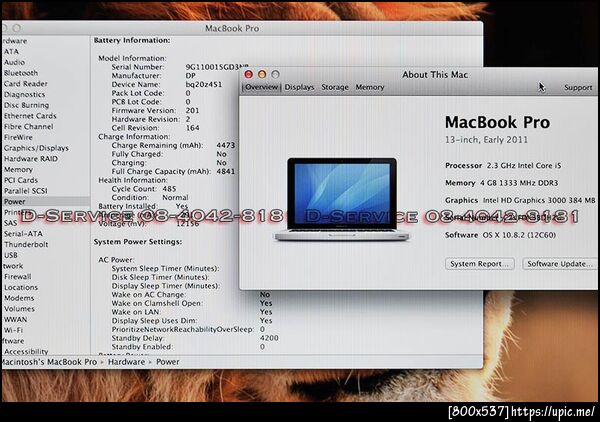Select Firewall in network section
Screen dimensions: 600x422
pyautogui.click(x=18, y=276)
